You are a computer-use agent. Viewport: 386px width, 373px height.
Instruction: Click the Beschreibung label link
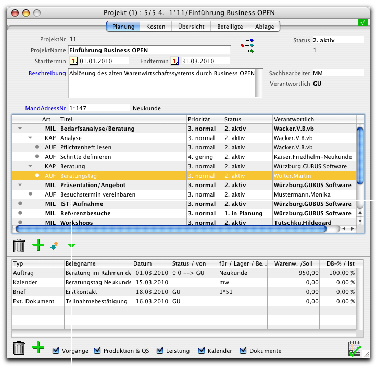pyautogui.click(x=47, y=73)
